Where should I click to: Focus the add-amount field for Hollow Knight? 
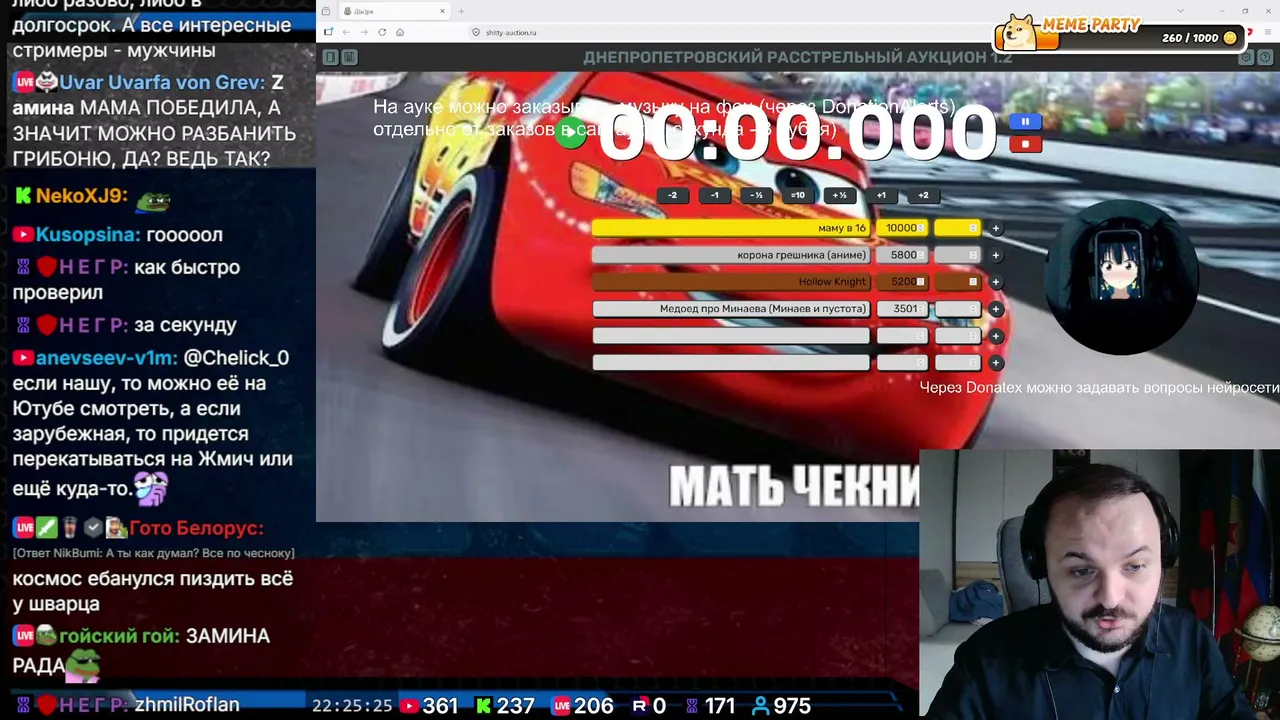click(x=958, y=282)
